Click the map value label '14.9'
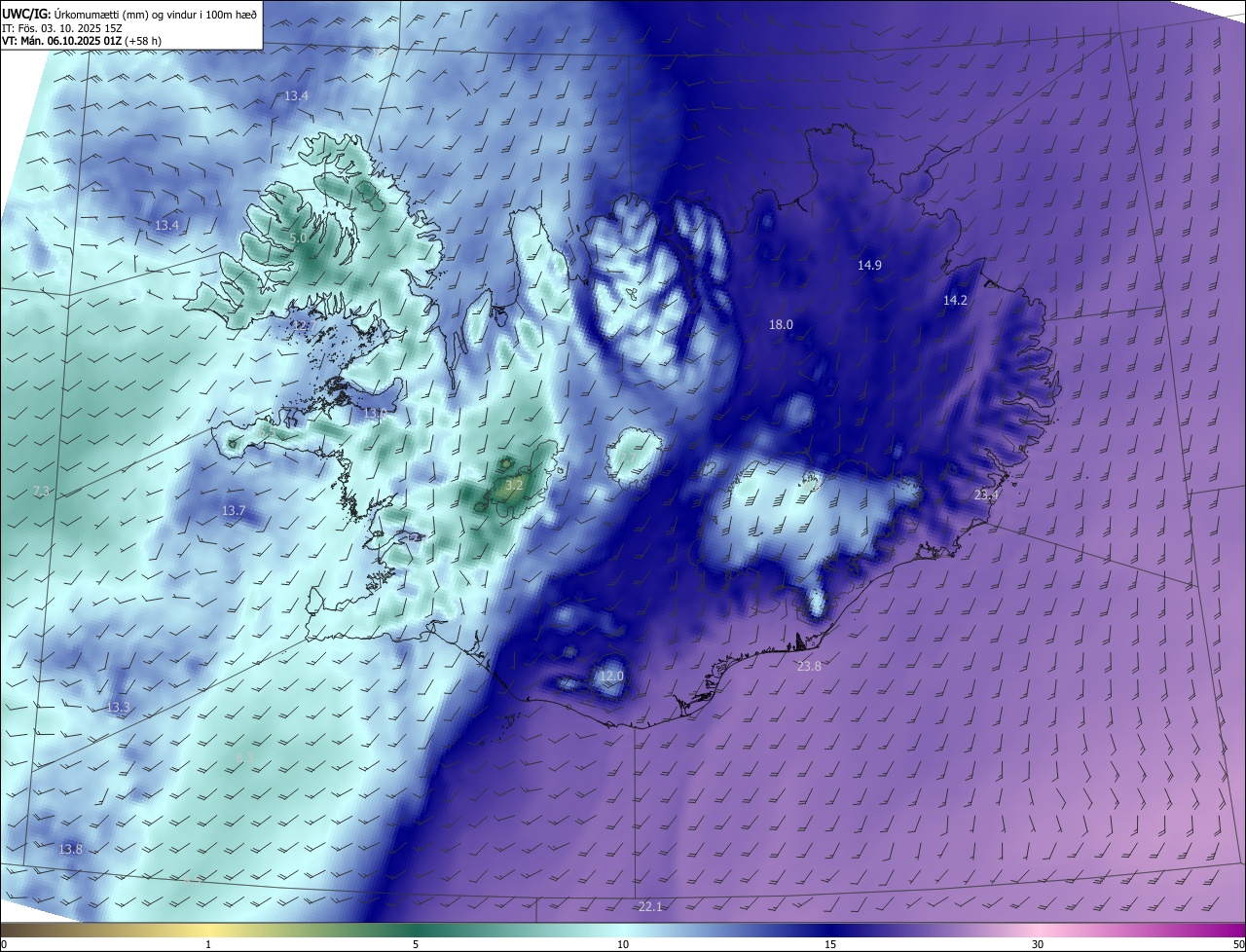Image resolution: width=1246 pixels, height=952 pixels. coord(869,265)
